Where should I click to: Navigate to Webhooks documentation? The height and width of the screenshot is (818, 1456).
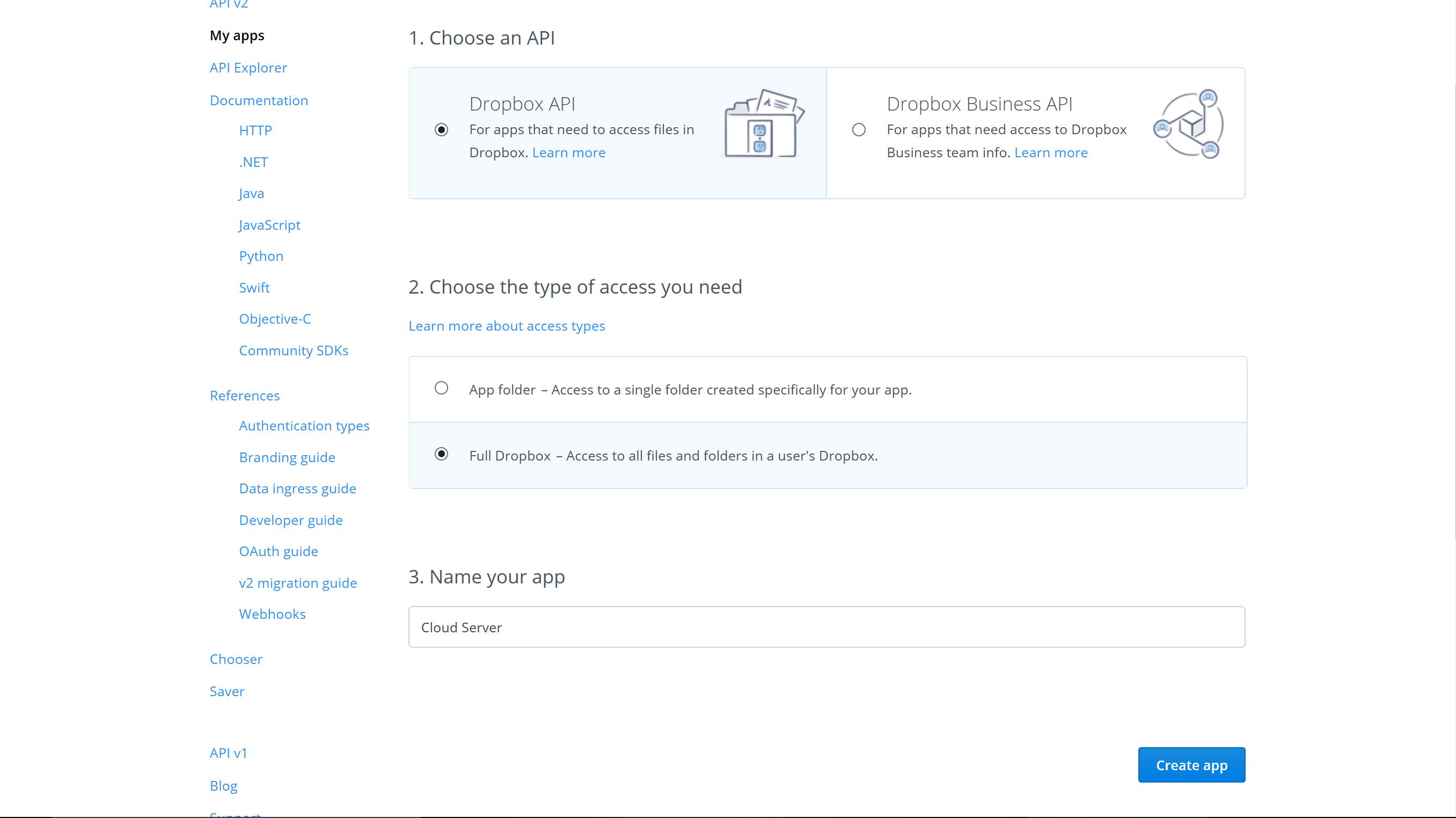pos(272,613)
